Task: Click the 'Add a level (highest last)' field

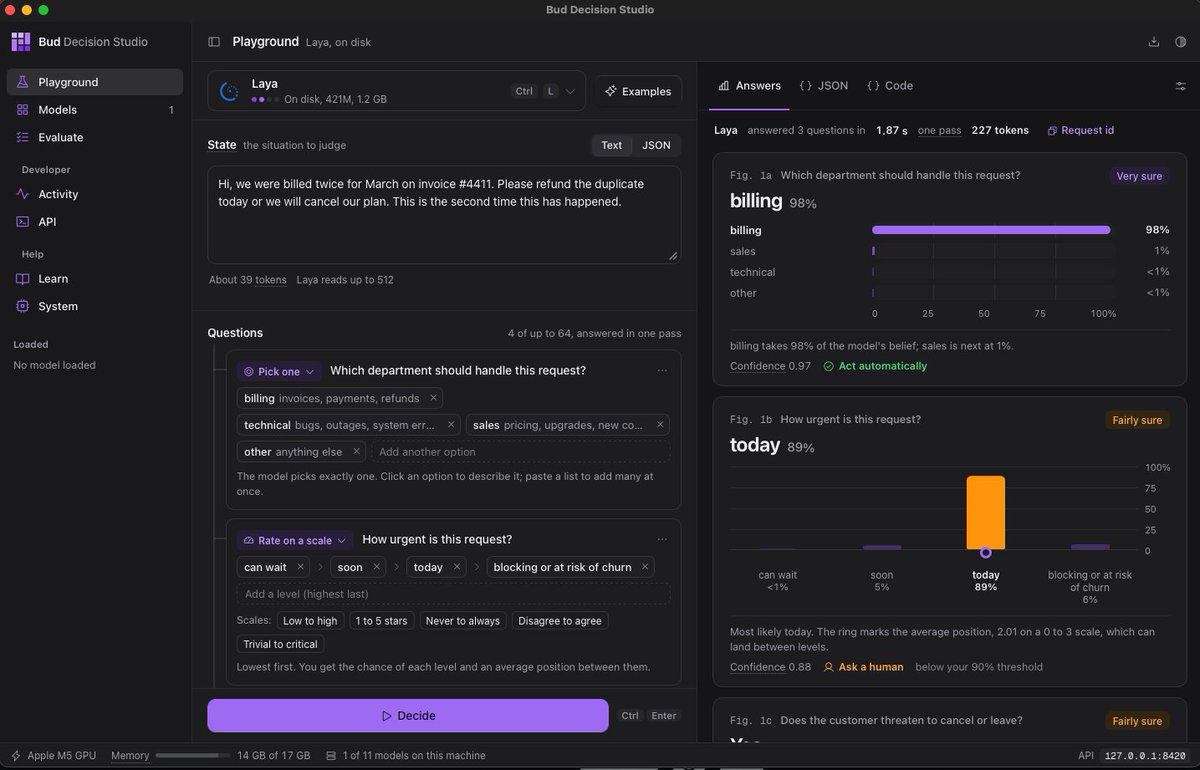Action: [453, 594]
